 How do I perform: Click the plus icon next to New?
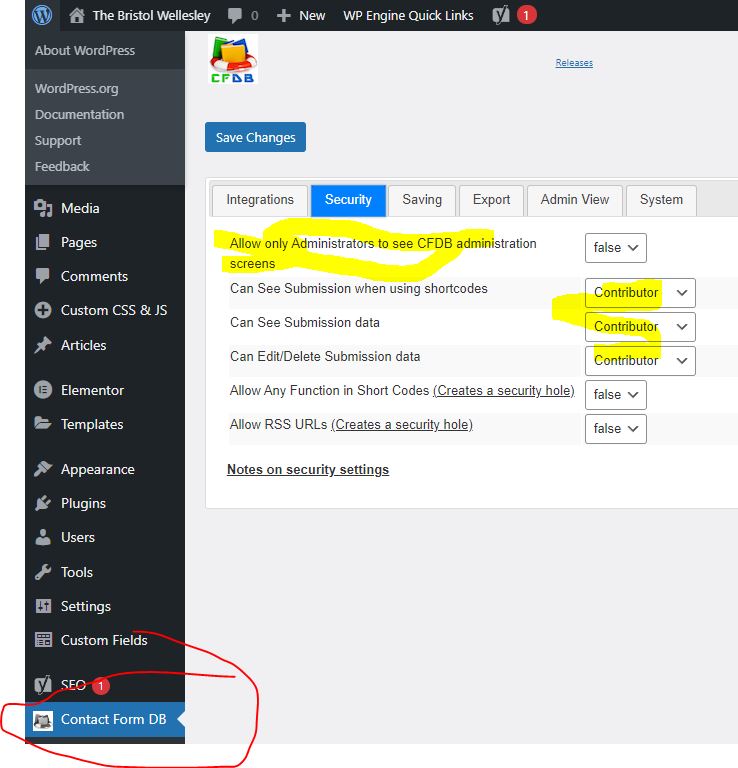(x=284, y=16)
